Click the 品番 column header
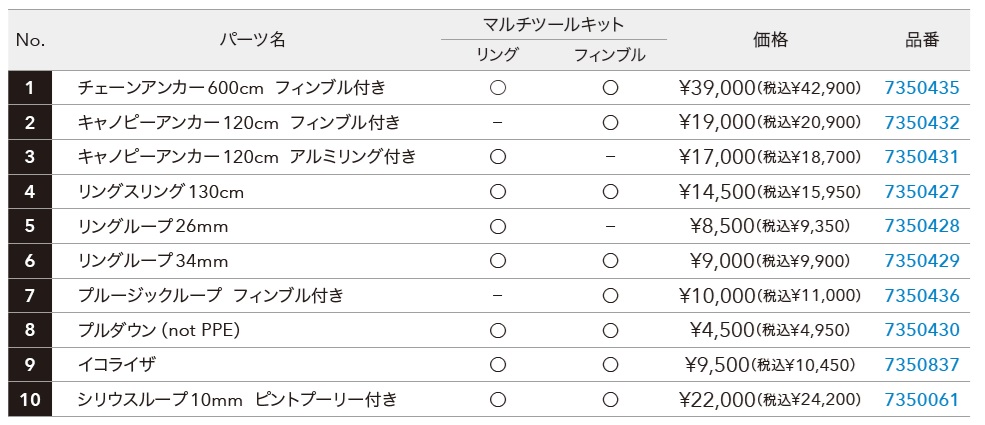Viewport: 985px width, 425px height. pos(922,40)
